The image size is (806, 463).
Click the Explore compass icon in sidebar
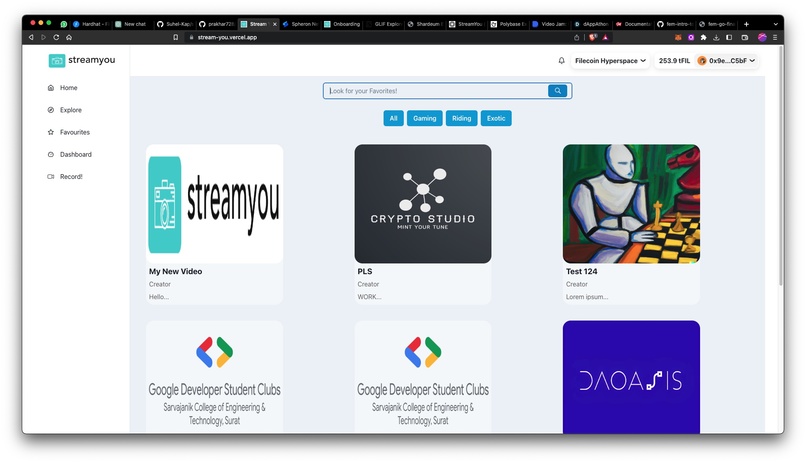(x=51, y=110)
